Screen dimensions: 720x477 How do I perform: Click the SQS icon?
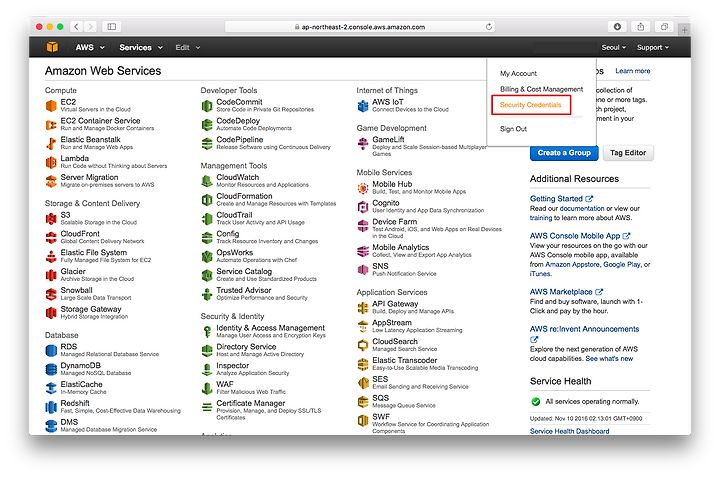coord(363,402)
